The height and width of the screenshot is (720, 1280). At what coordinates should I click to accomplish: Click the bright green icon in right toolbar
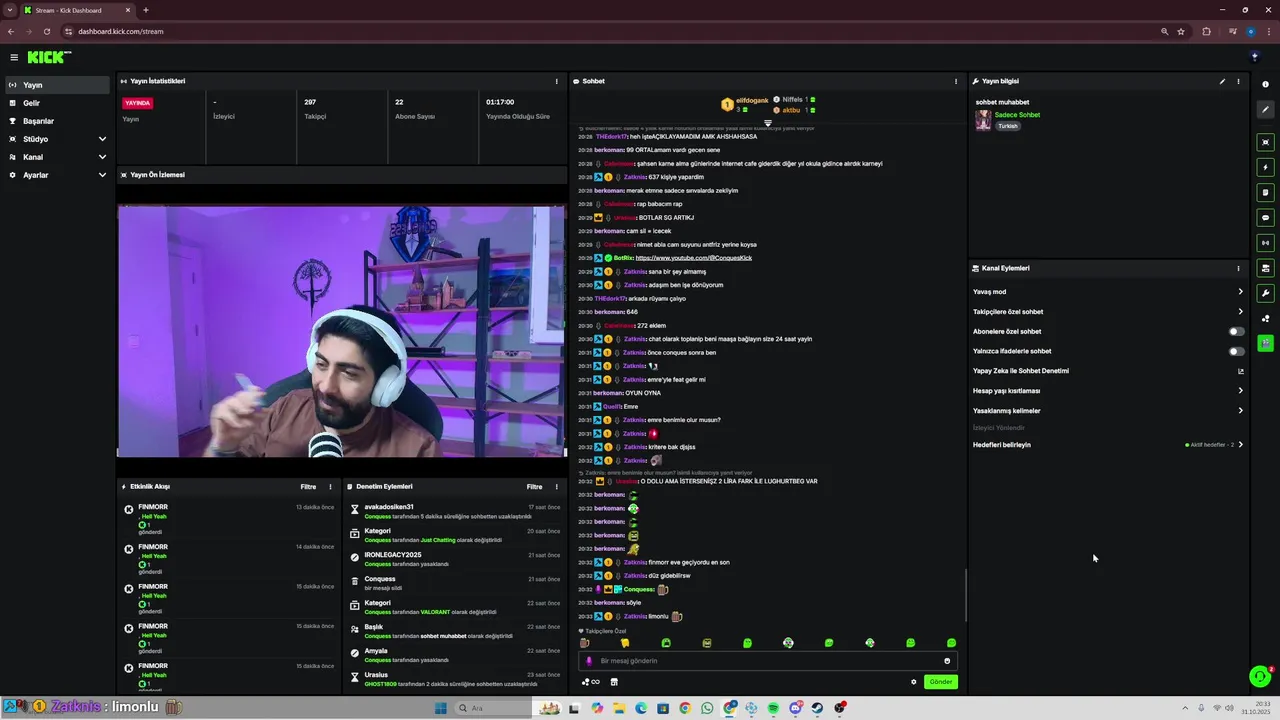coord(1265,343)
